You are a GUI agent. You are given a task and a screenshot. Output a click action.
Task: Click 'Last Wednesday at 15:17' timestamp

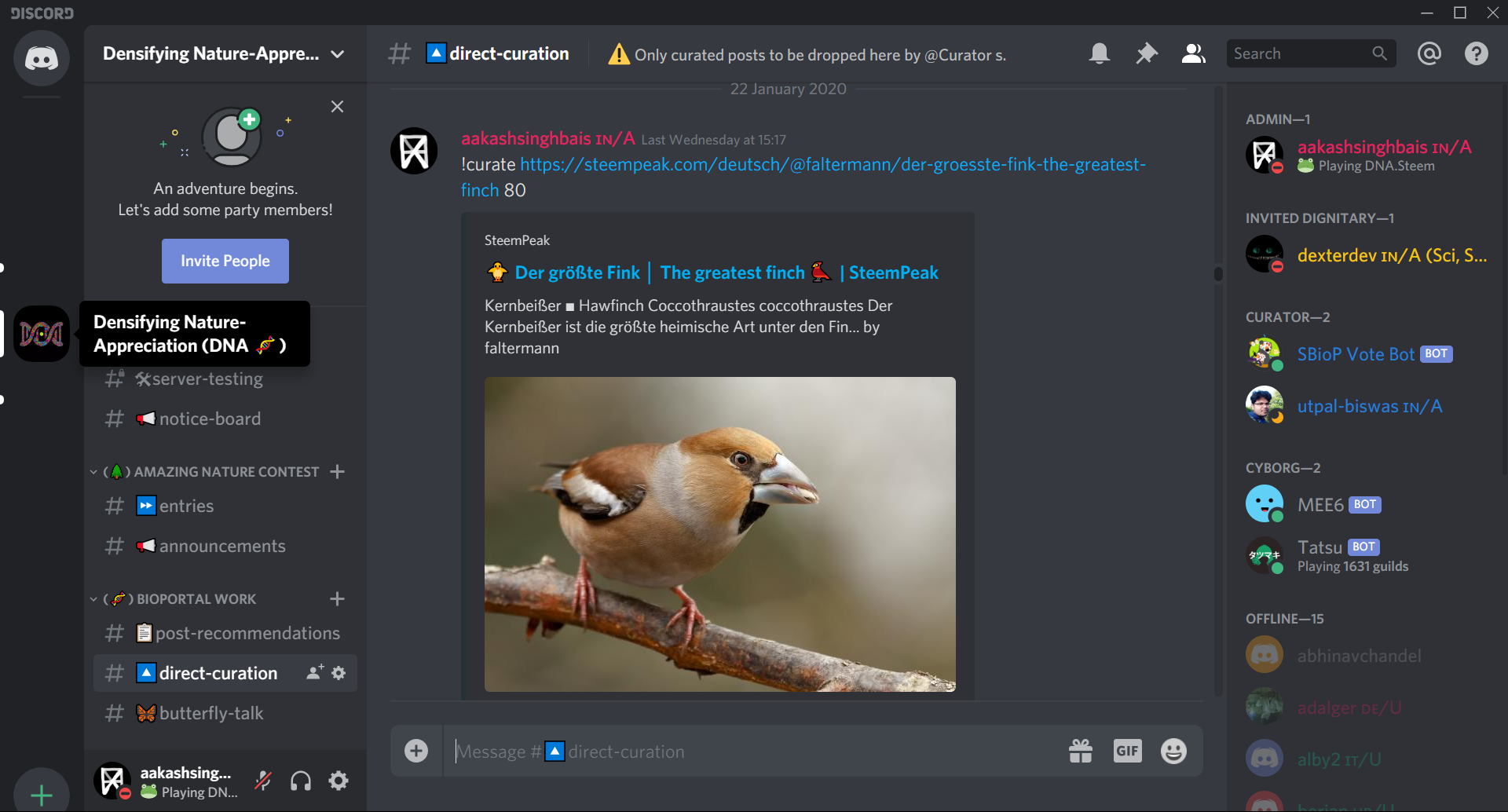click(x=713, y=140)
